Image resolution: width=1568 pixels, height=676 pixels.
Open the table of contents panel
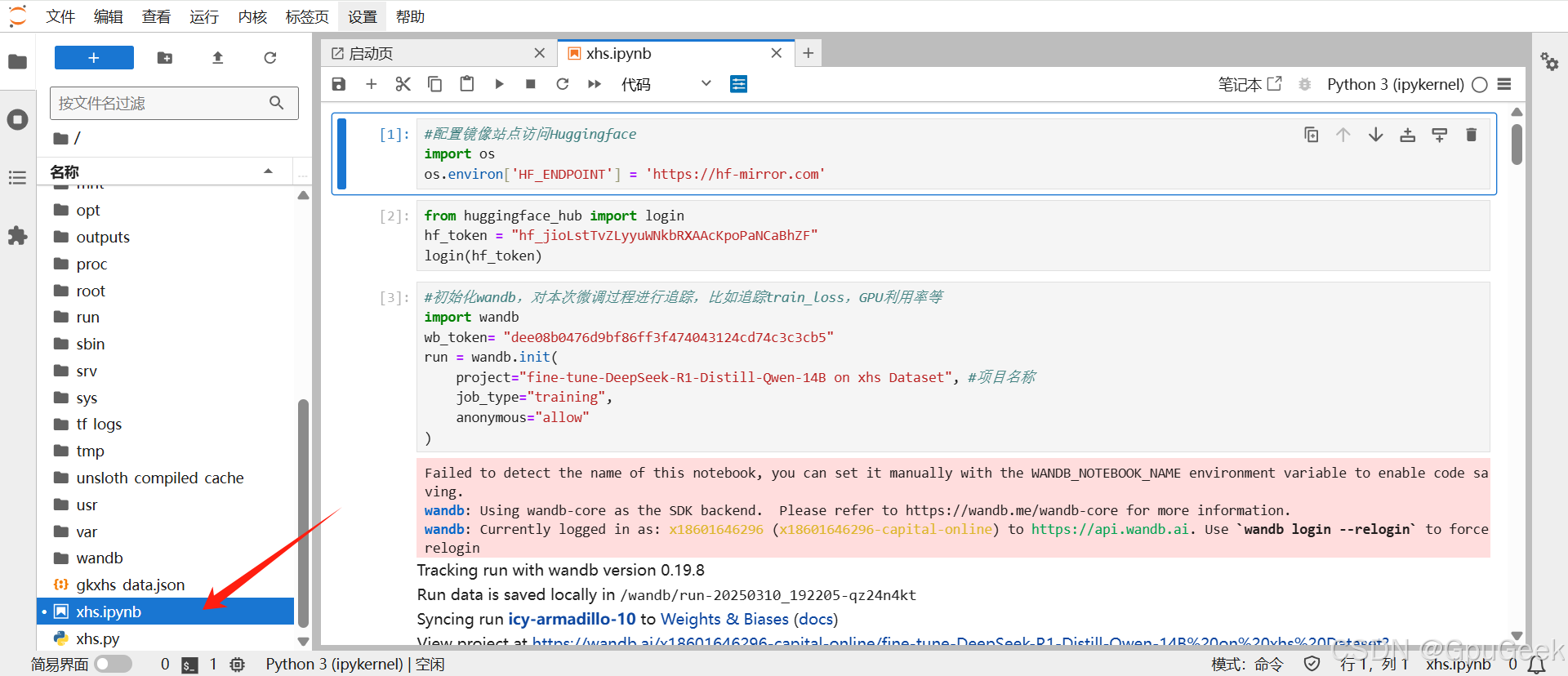[x=17, y=178]
